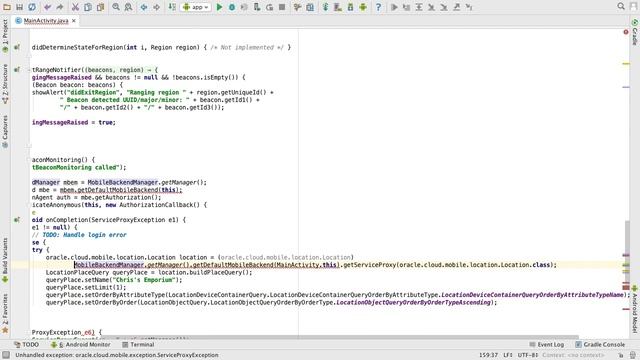Viewport: 640px width, 360px height.
Task: Open the Android Monitor tool window
Action: point(81,344)
